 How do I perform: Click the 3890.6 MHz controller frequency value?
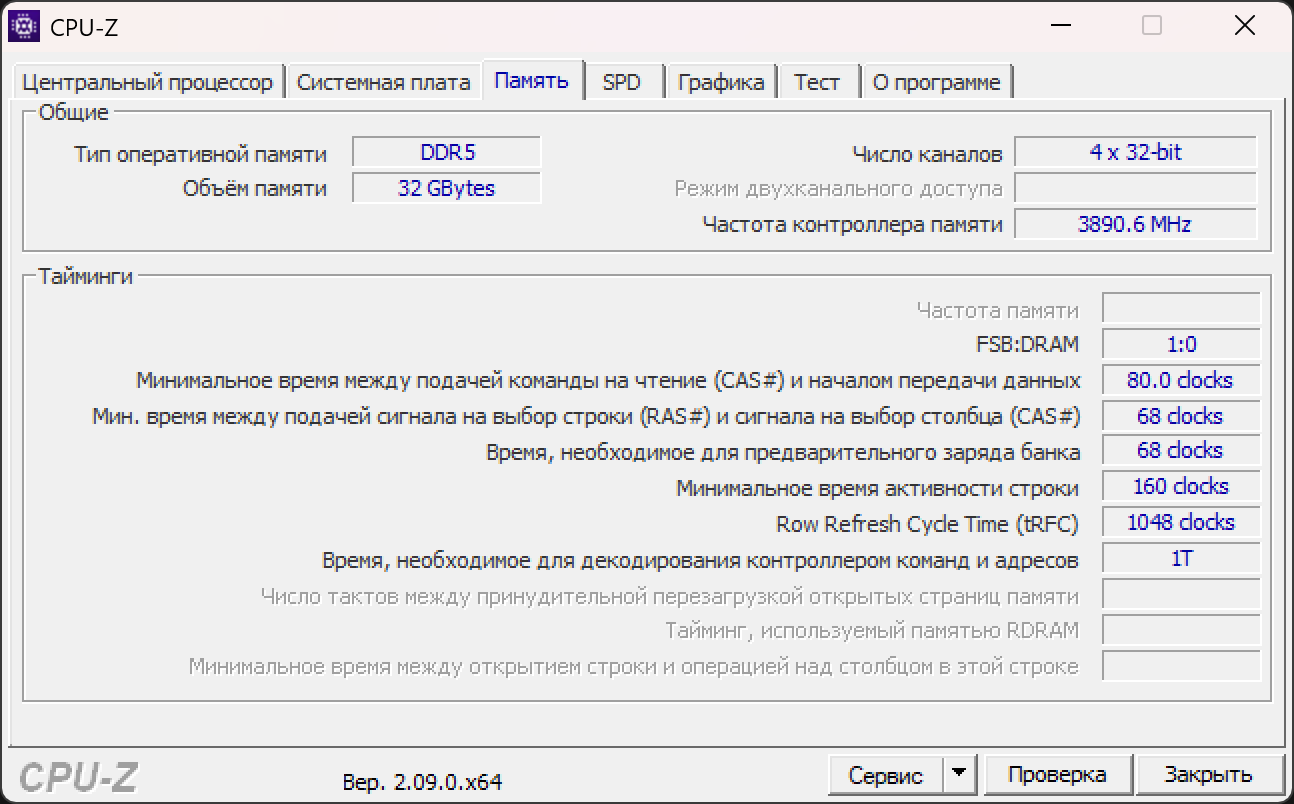[1136, 224]
